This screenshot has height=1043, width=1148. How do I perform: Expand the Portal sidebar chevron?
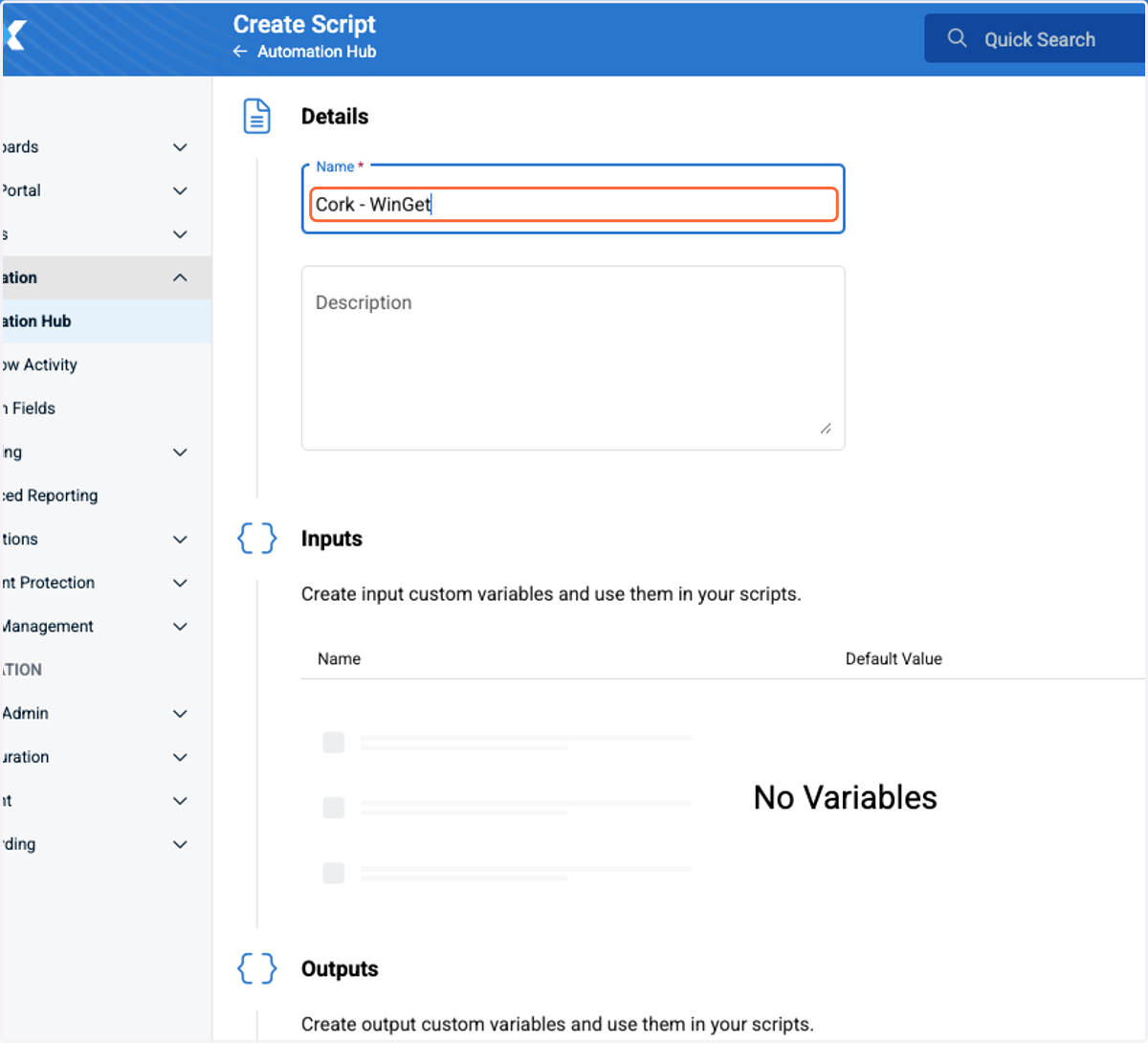coord(180,190)
